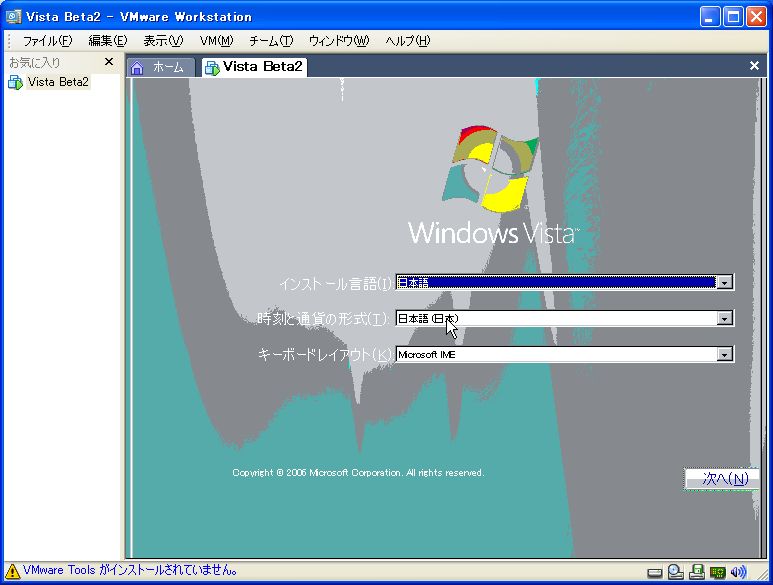The height and width of the screenshot is (585, 773).
Task: Expand the 時刻と通貨の形式 dropdown arrow
Action: [724, 318]
